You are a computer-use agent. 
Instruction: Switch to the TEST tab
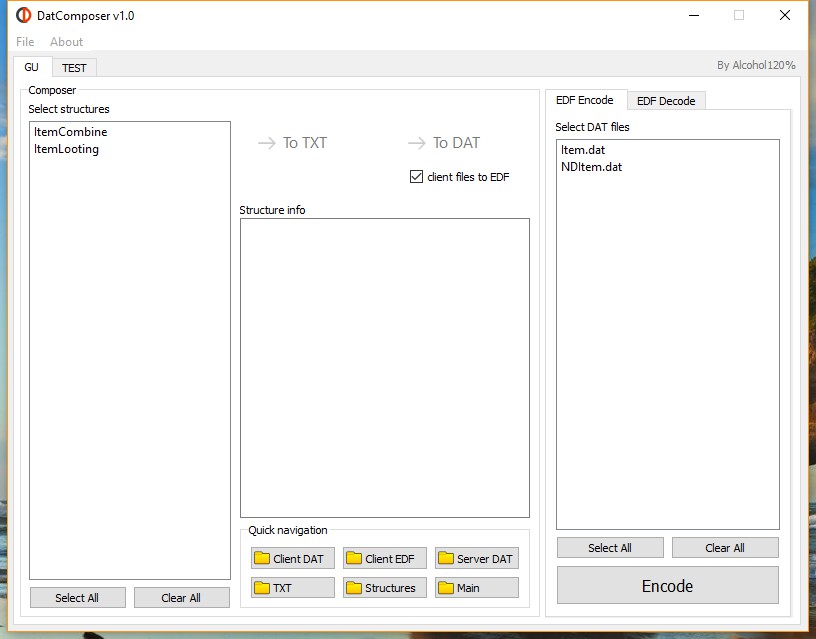[x=74, y=68]
